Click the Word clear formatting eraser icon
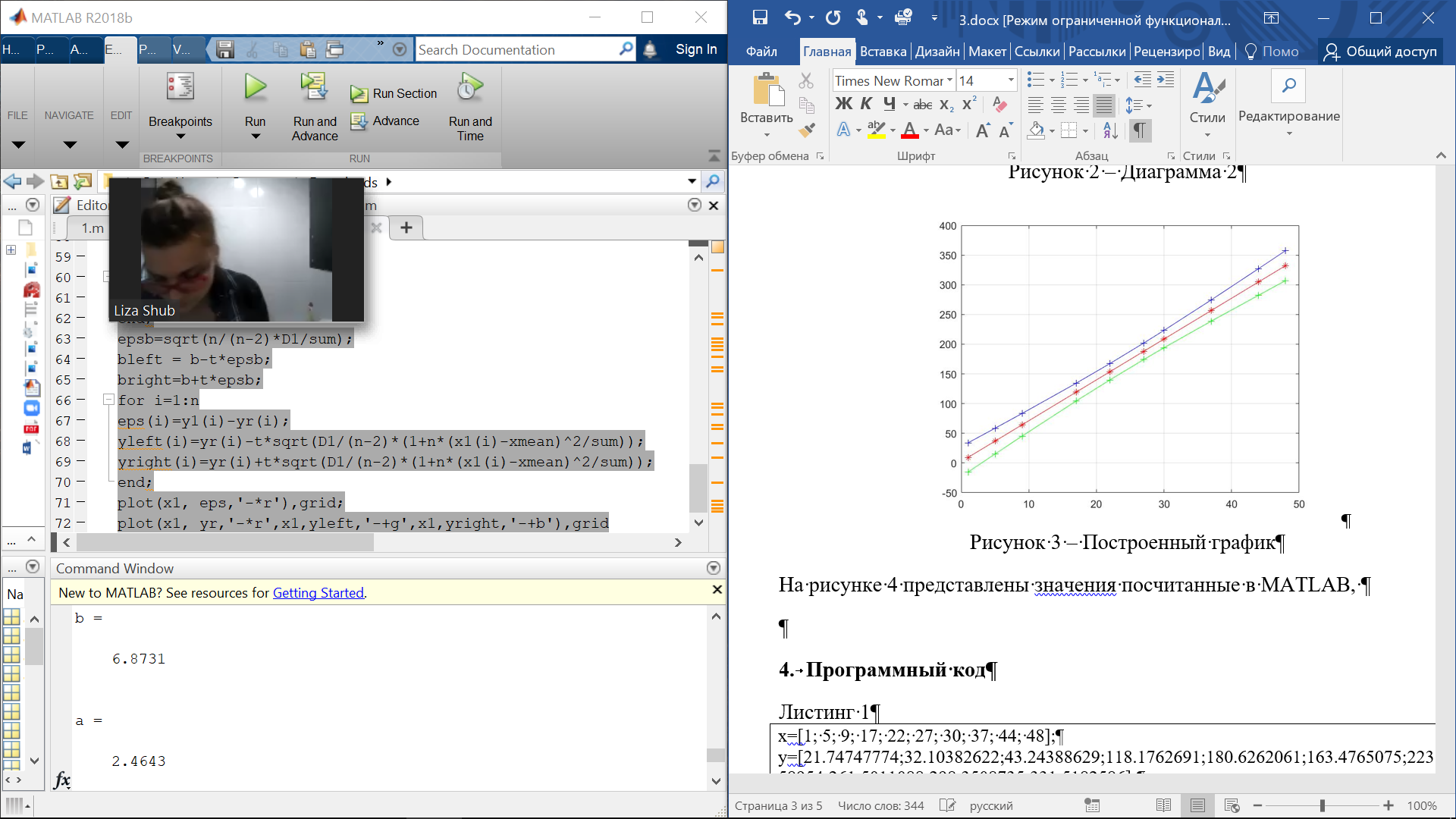This screenshot has width=1456, height=819. tap(1000, 105)
